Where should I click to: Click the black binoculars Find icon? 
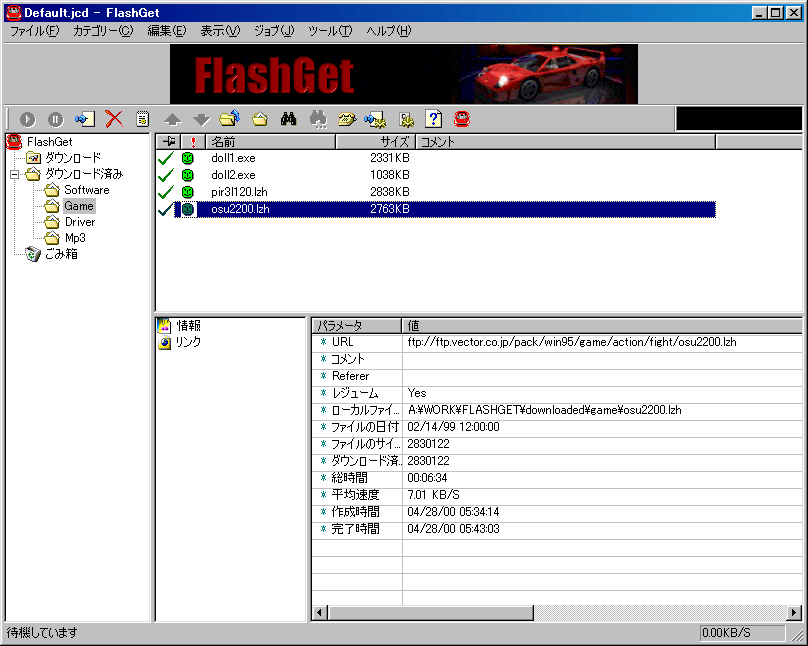coord(289,120)
